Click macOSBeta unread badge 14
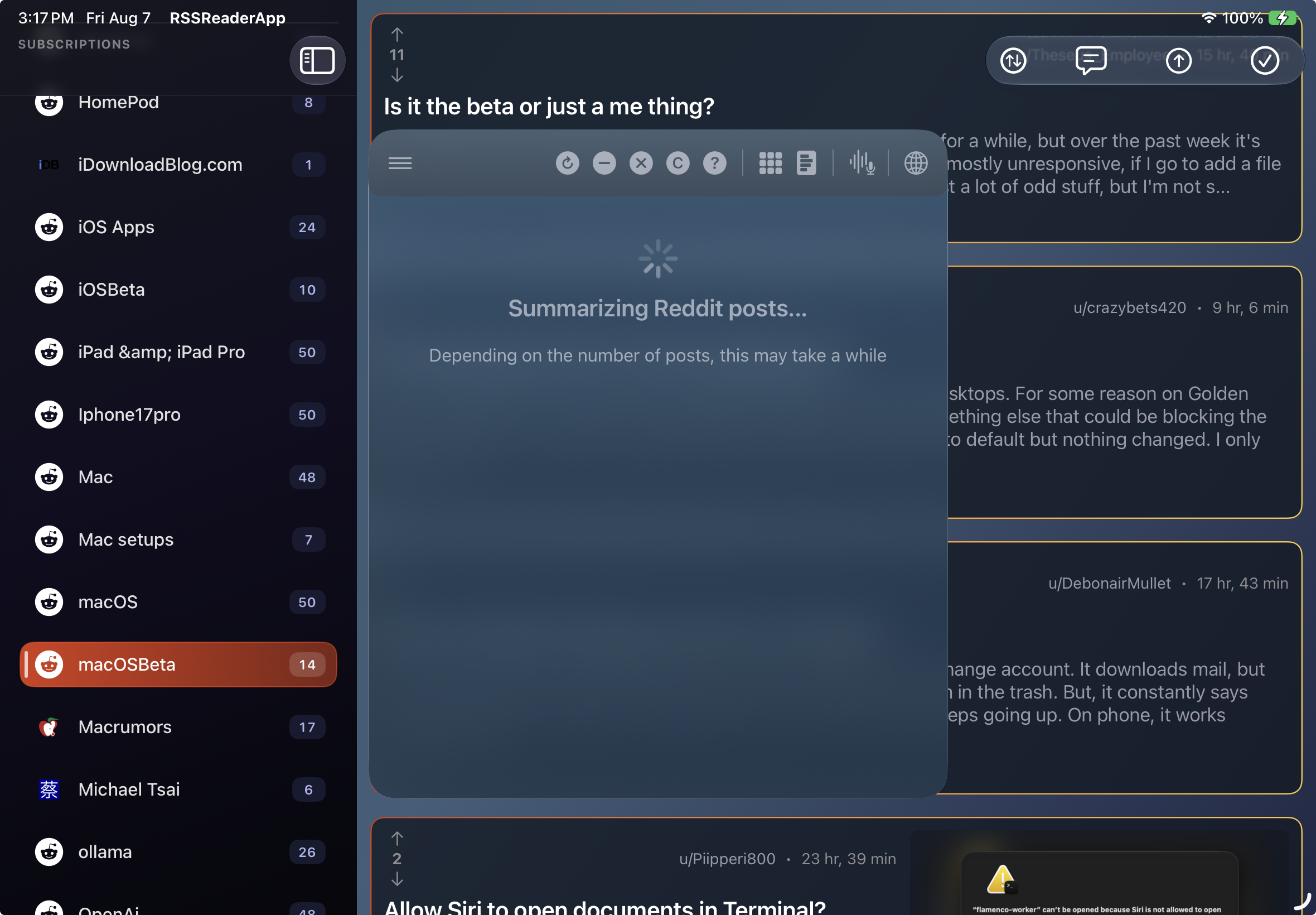The width and height of the screenshot is (1316, 915). pyautogui.click(x=307, y=664)
